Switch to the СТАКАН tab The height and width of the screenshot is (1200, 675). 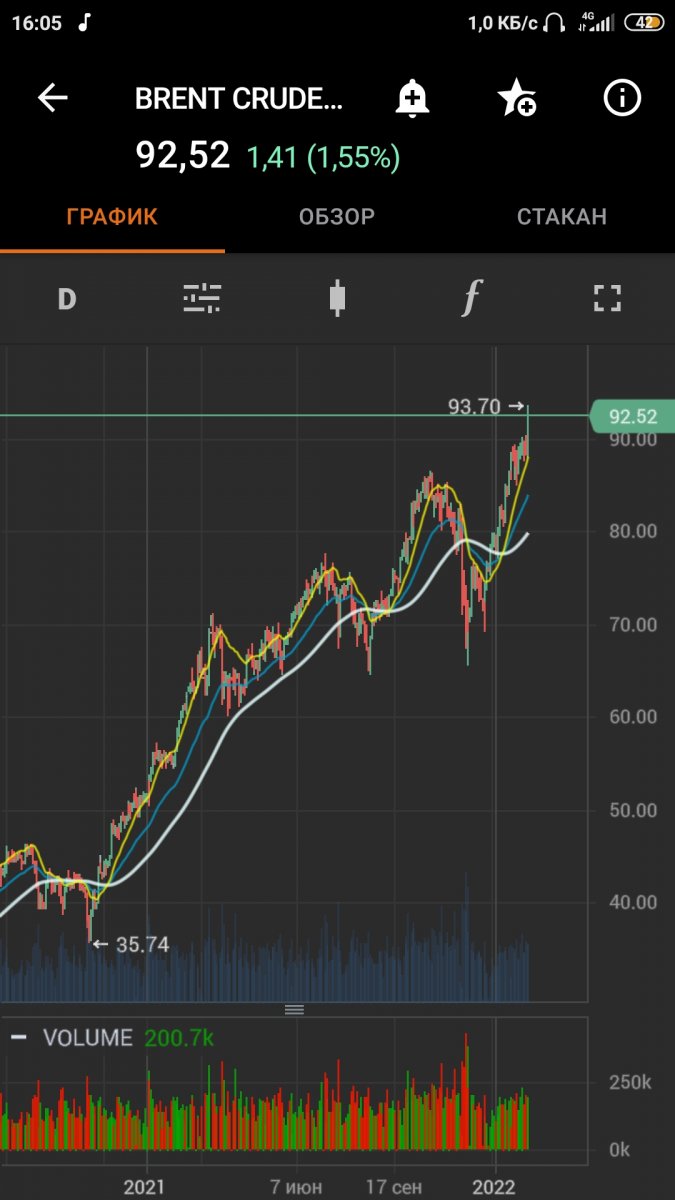(x=561, y=217)
